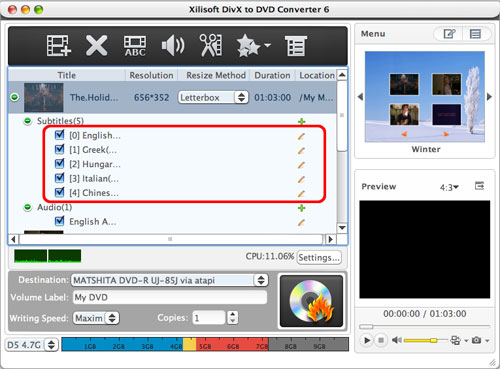Click the Copies number field
The height and width of the screenshot is (369, 500).
tap(209, 318)
